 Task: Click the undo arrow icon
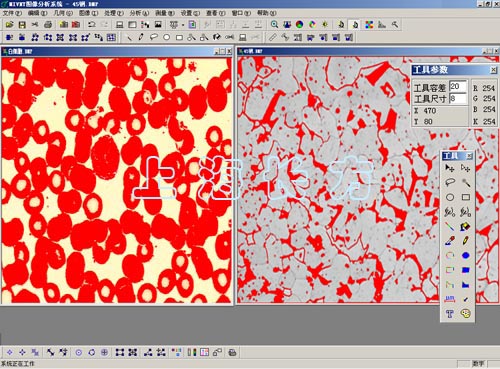click(91, 24)
